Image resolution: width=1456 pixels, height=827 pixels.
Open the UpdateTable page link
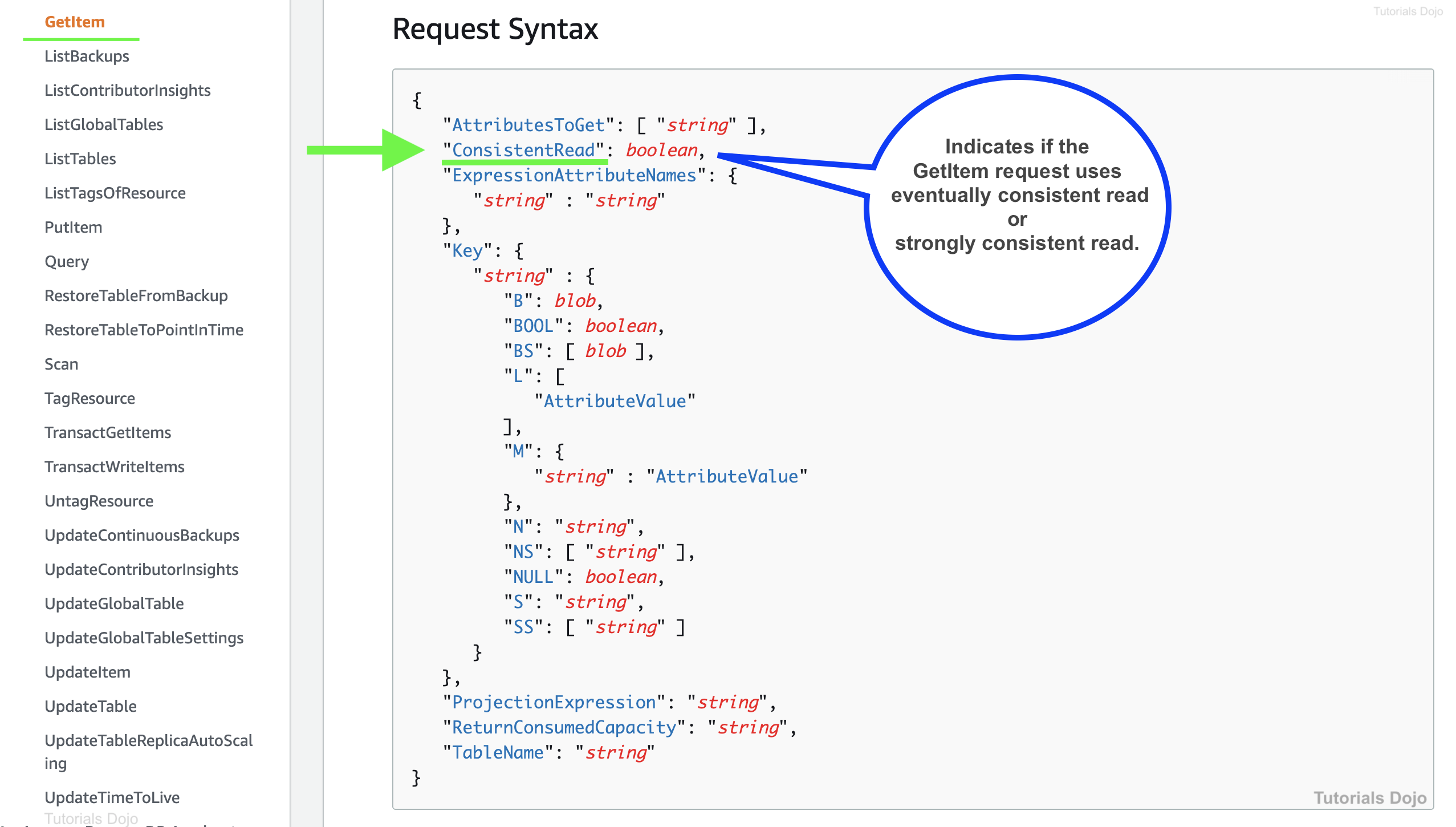[x=90, y=706]
